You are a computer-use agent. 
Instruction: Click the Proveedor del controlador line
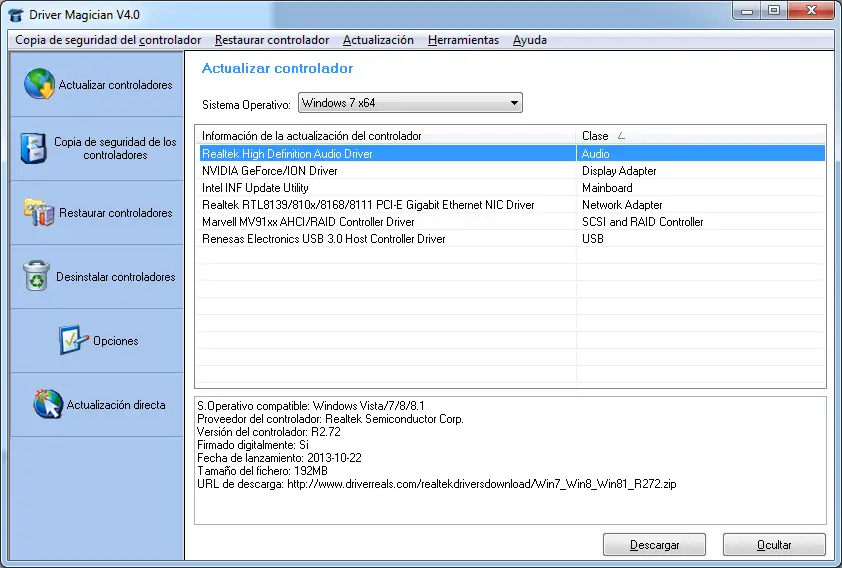pyautogui.click(x=330, y=419)
